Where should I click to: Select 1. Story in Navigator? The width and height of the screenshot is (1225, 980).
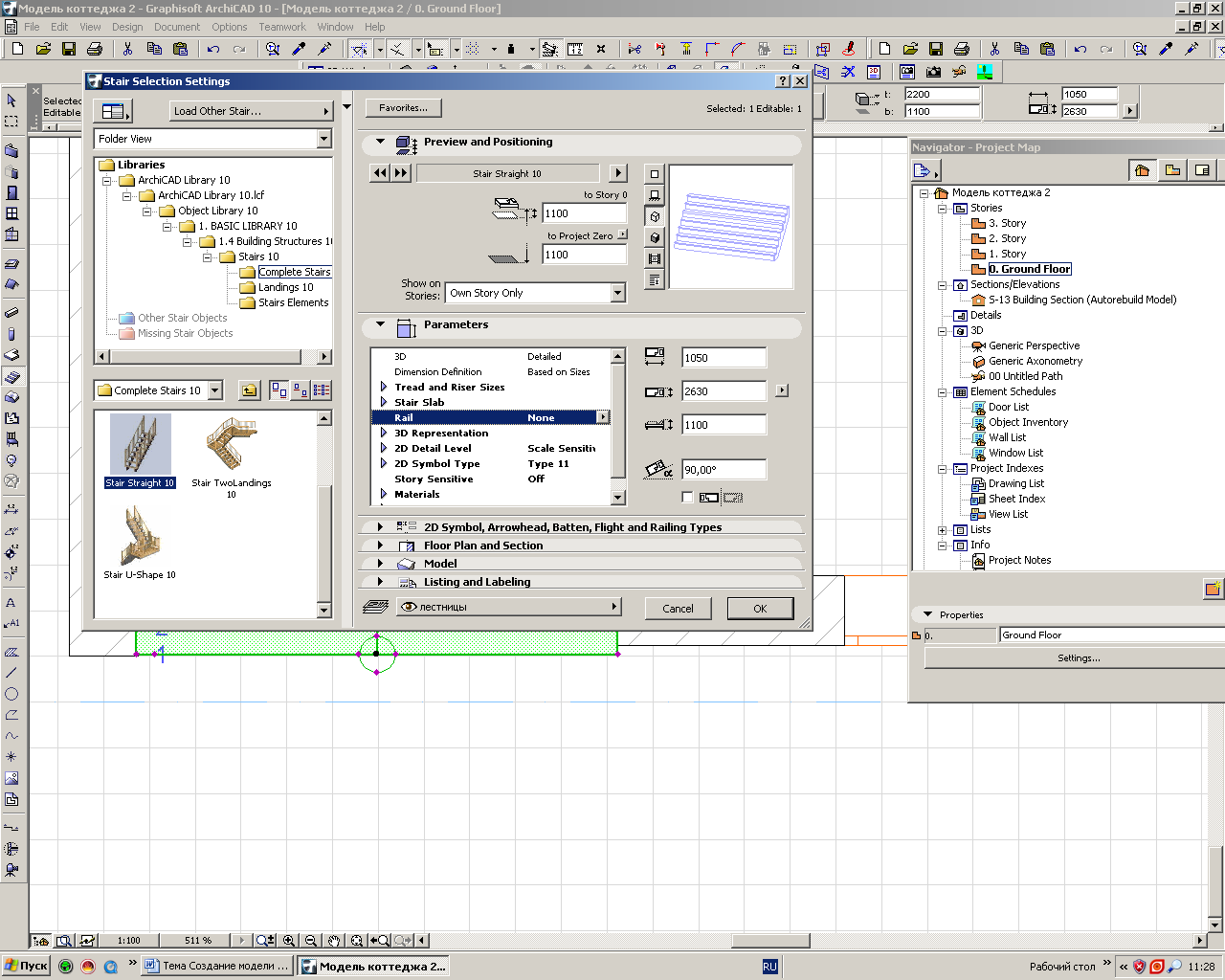coord(1007,254)
